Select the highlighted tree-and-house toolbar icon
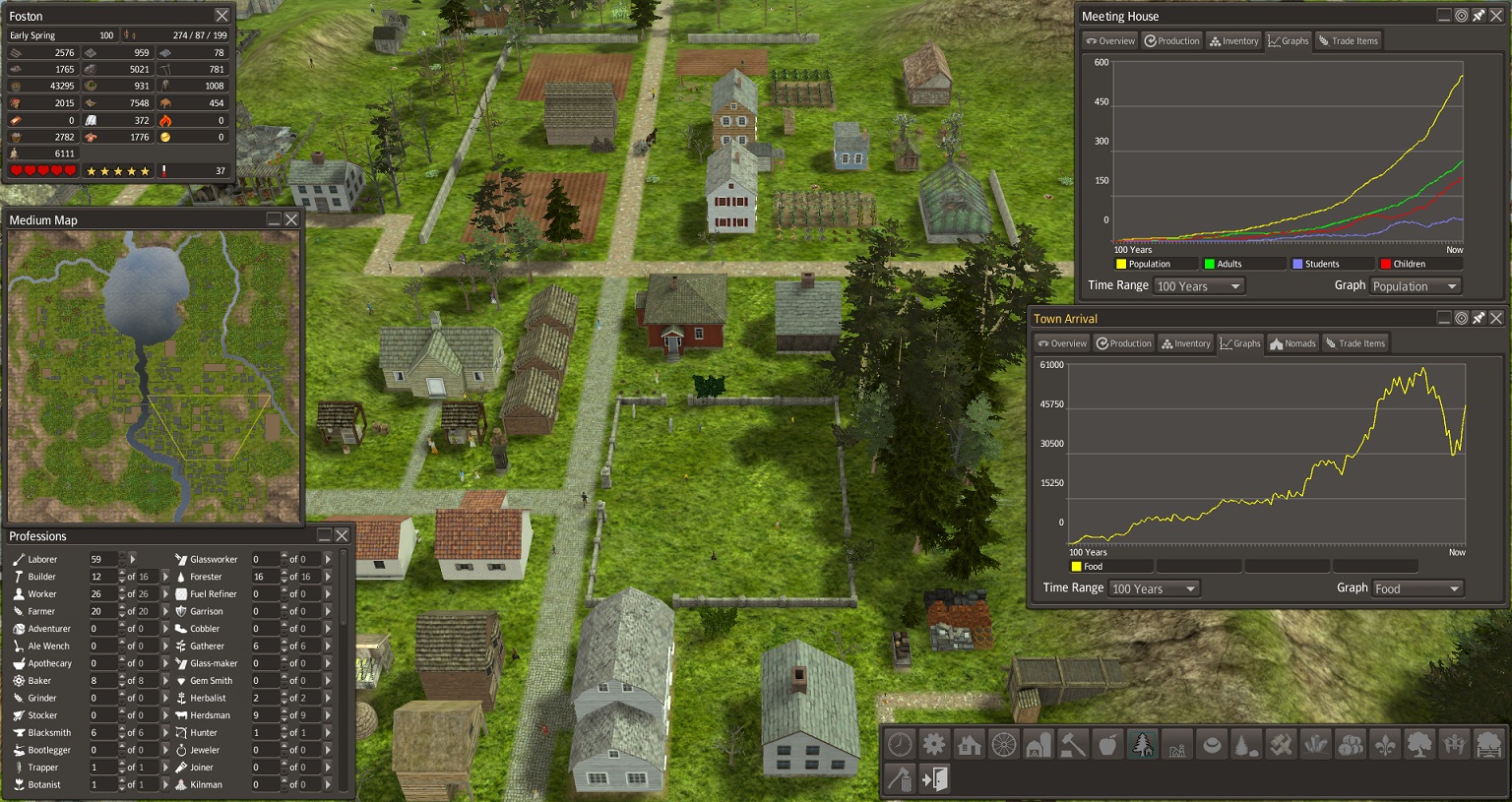1512x802 pixels. pos(1143,744)
